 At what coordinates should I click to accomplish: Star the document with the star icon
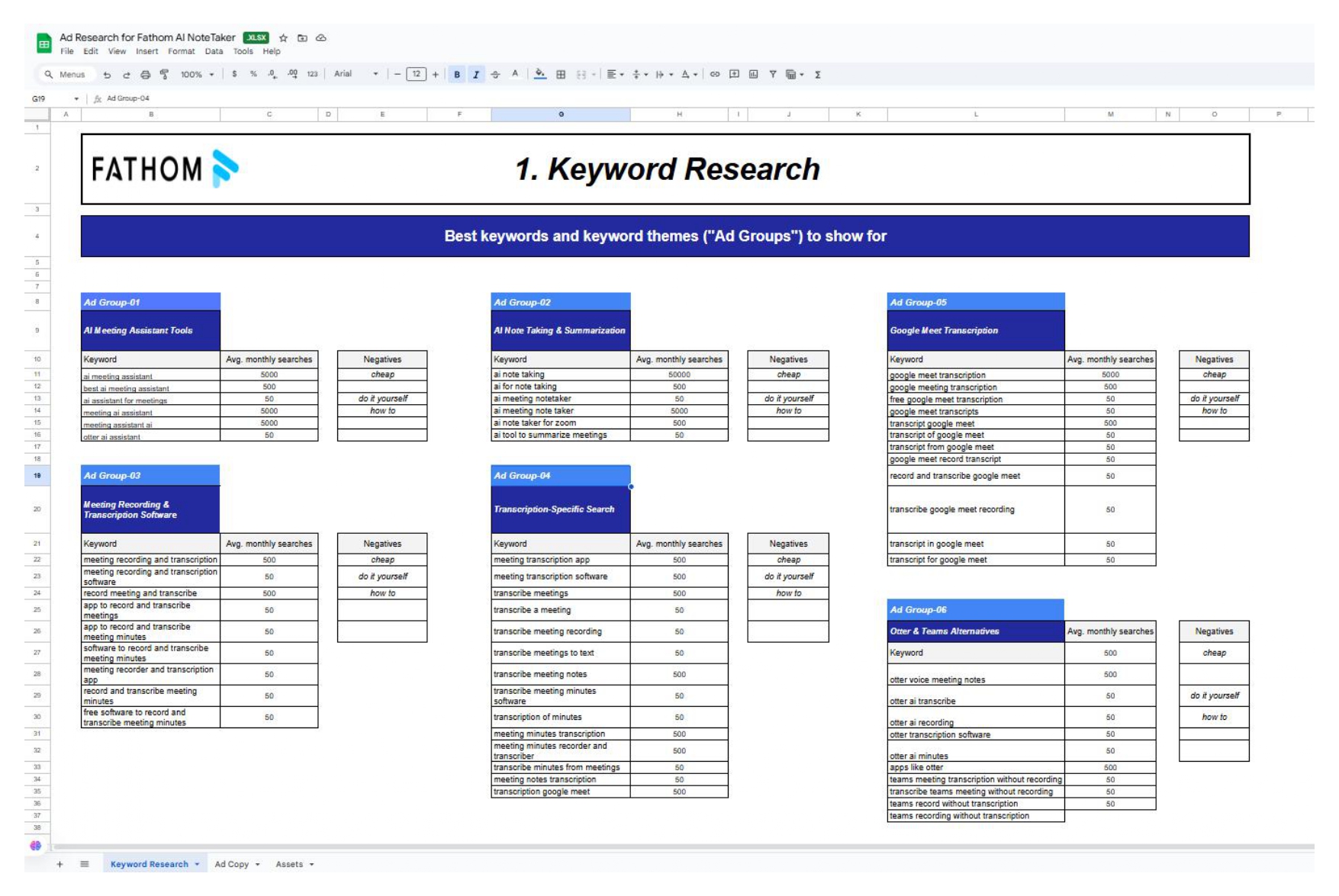coord(283,38)
